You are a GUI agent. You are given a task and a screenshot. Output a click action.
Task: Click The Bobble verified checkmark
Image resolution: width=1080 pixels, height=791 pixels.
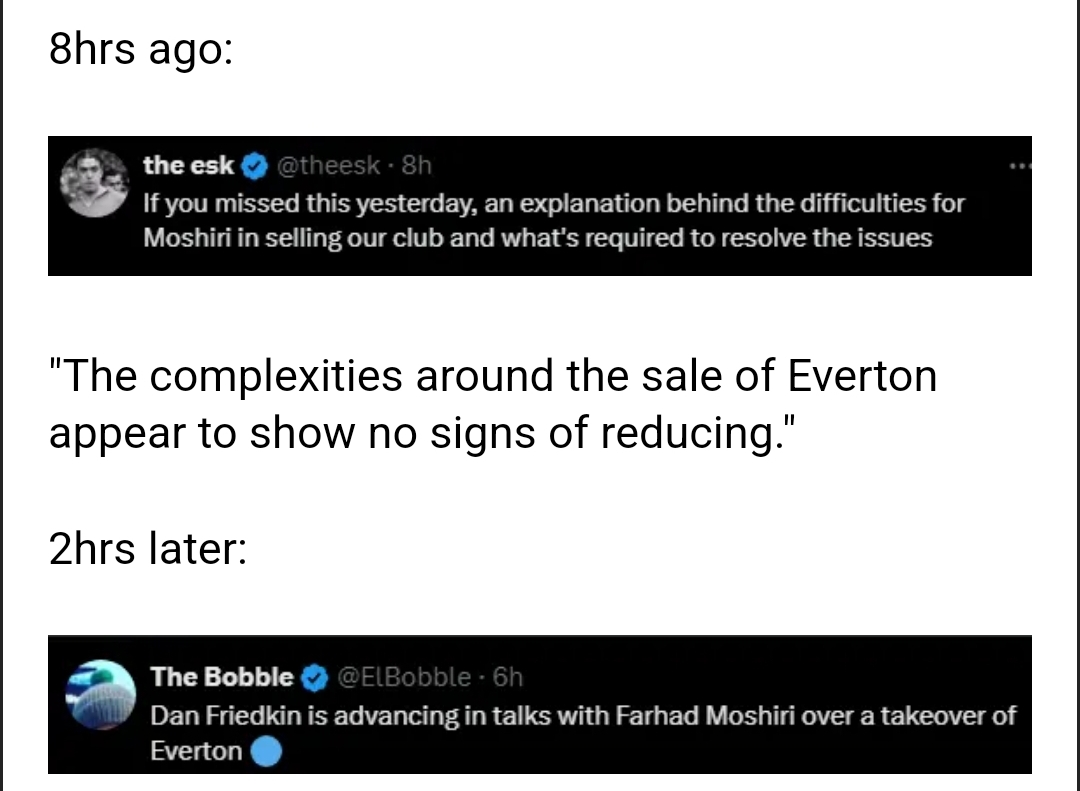click(314, 677)
